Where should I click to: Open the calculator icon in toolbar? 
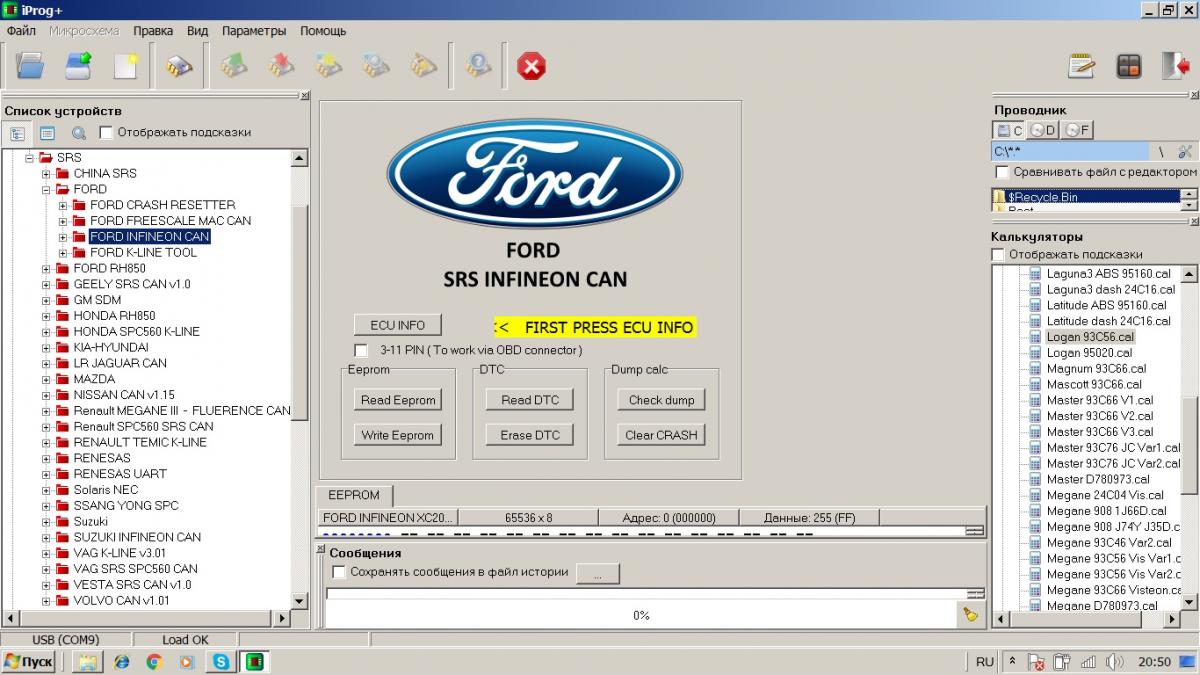[1128, 67]
